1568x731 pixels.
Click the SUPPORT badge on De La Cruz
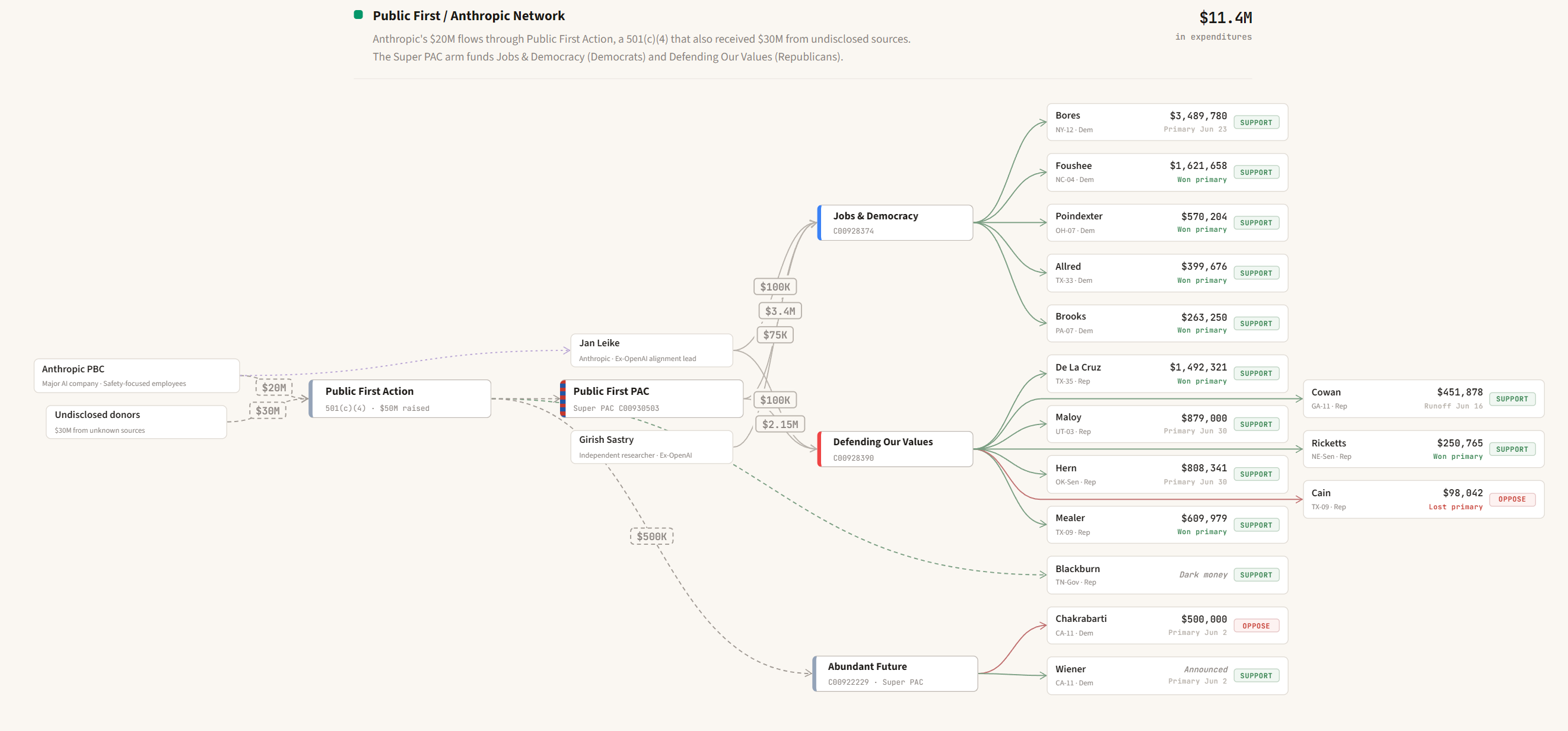1256,374
